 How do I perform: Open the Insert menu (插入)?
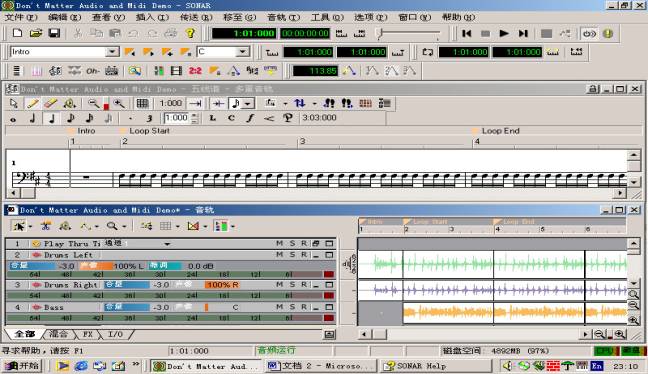[x=152, y=17]
